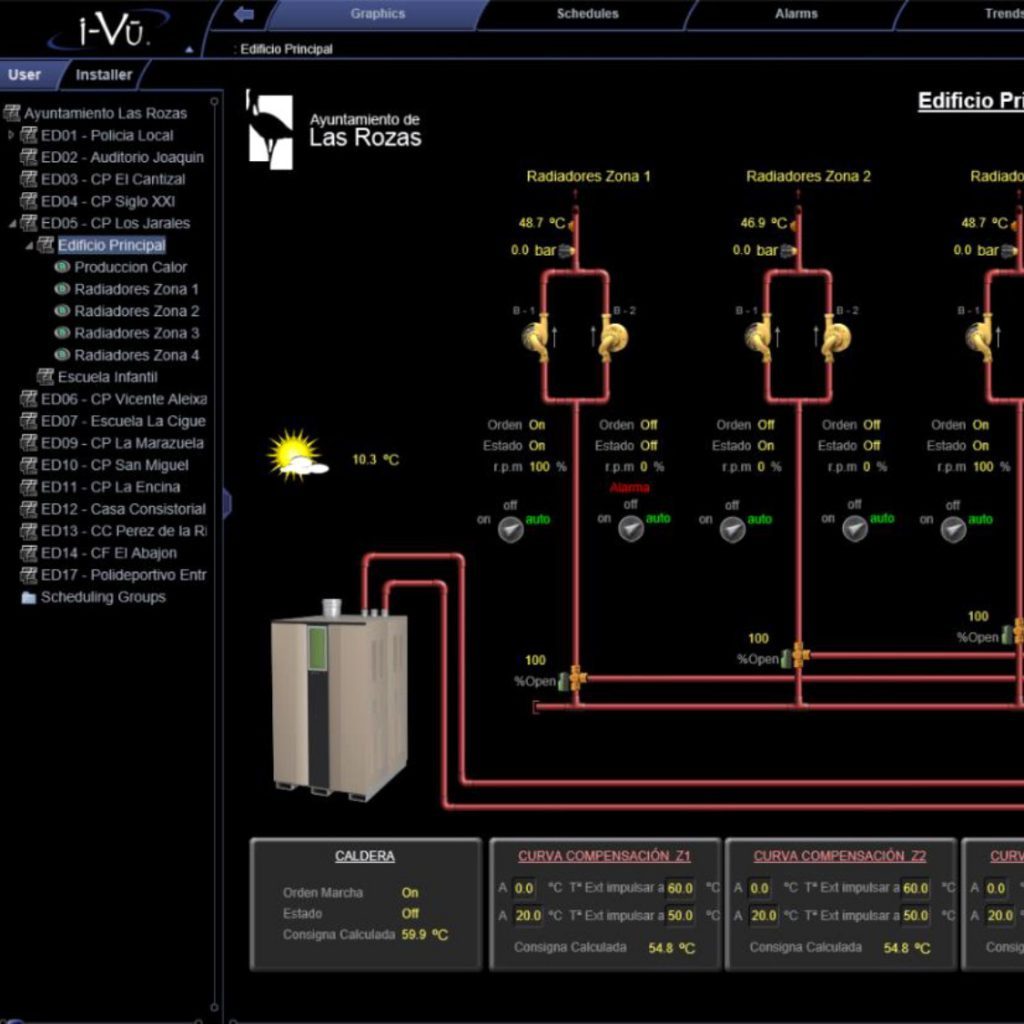The width and height of the screenshot is (1024, 1024).
Task: Click the boiler unit graphic
Action: pyautogui.click(x=339, y=702)
